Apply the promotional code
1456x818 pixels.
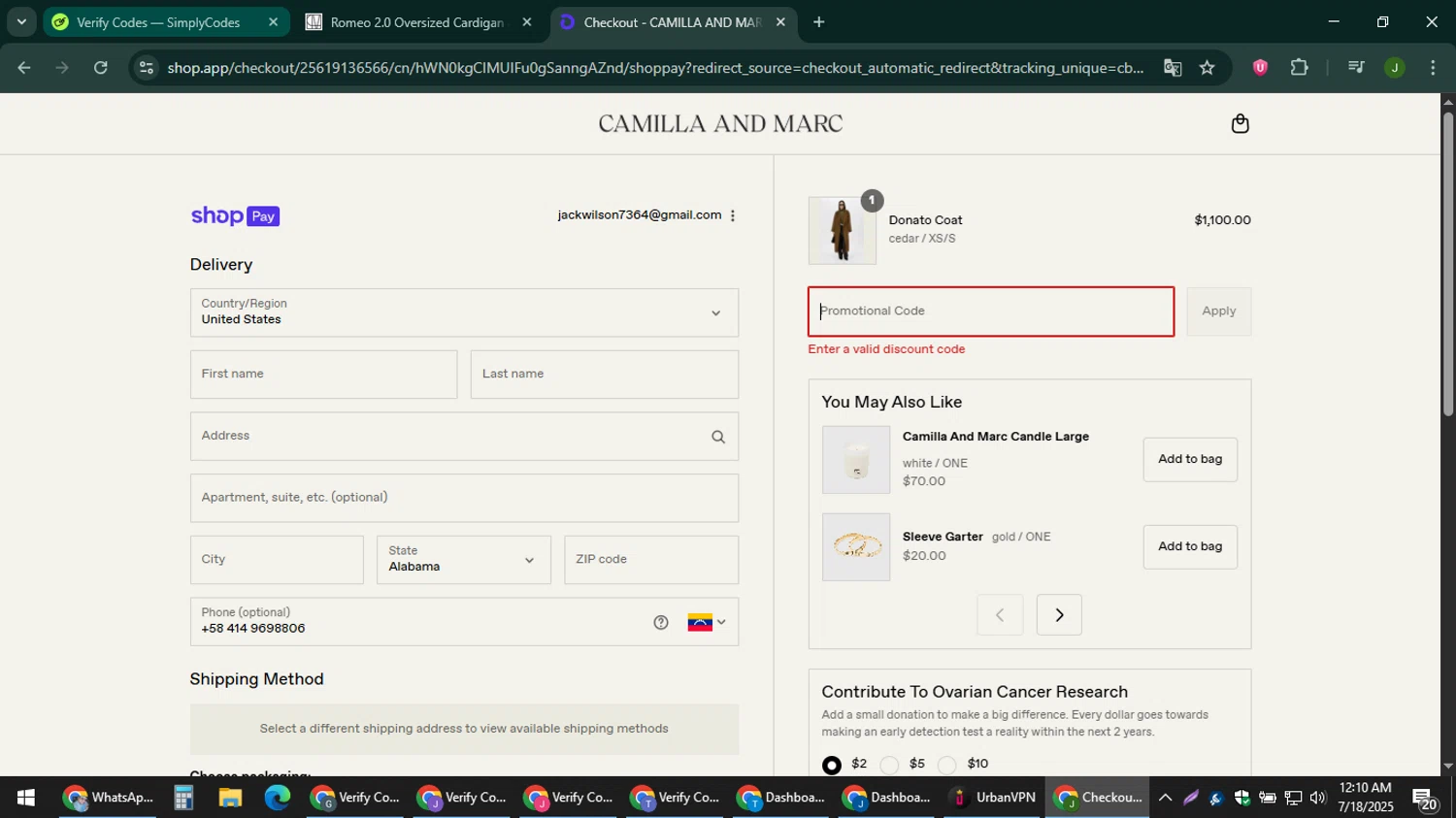pos(1218,311)
